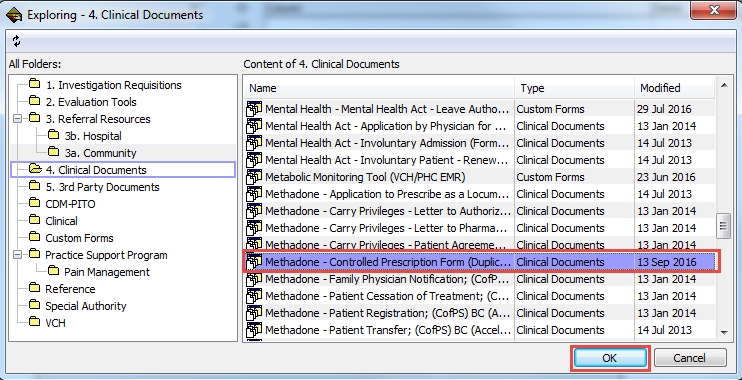Select the 5. 3rd Party Documents folder
The height and width of the screenshot is (380, 742).
[103, 187]
